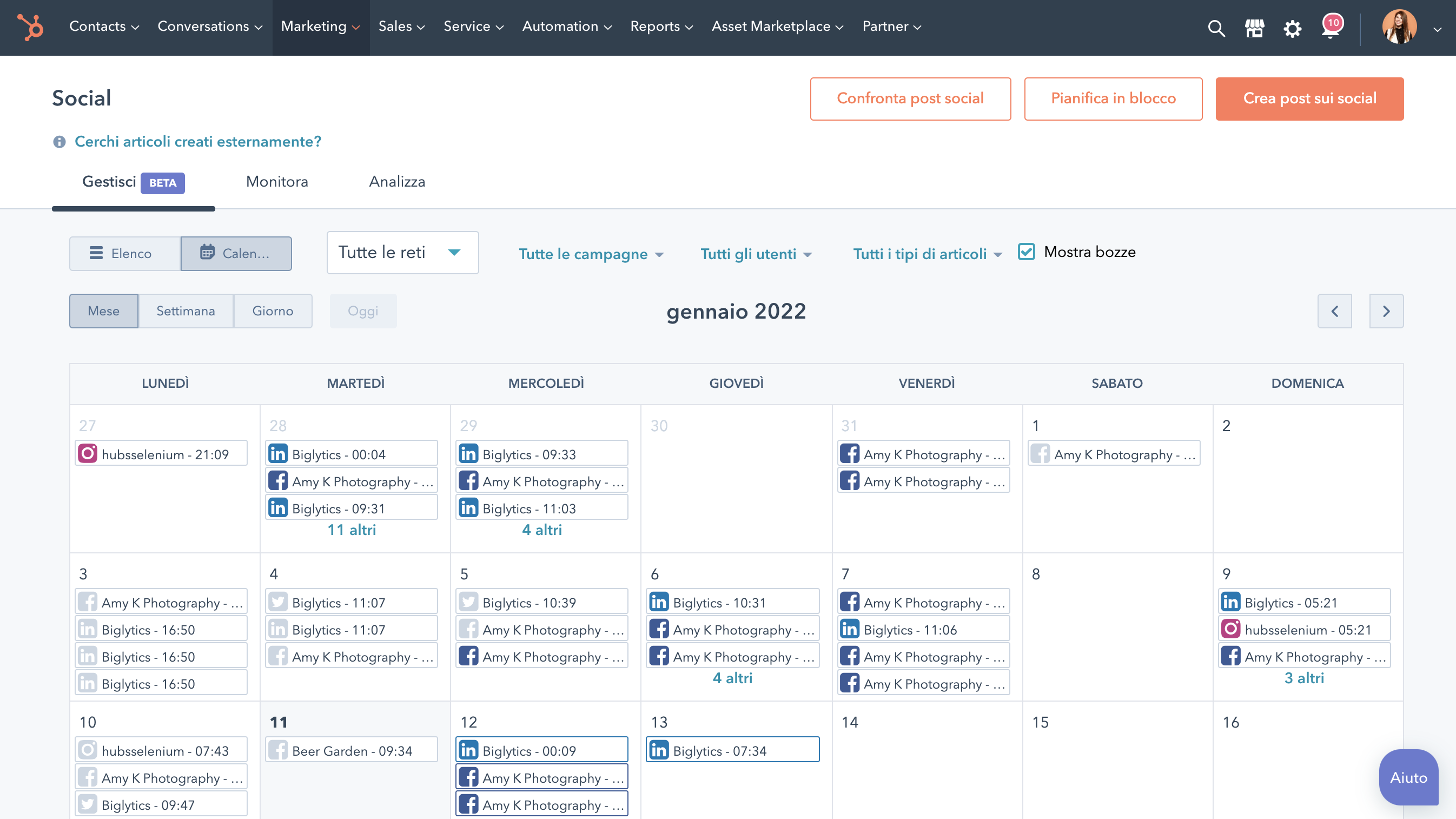
Task: Click the Facebook icon on Beer Garden post
Action: (279, 749)
